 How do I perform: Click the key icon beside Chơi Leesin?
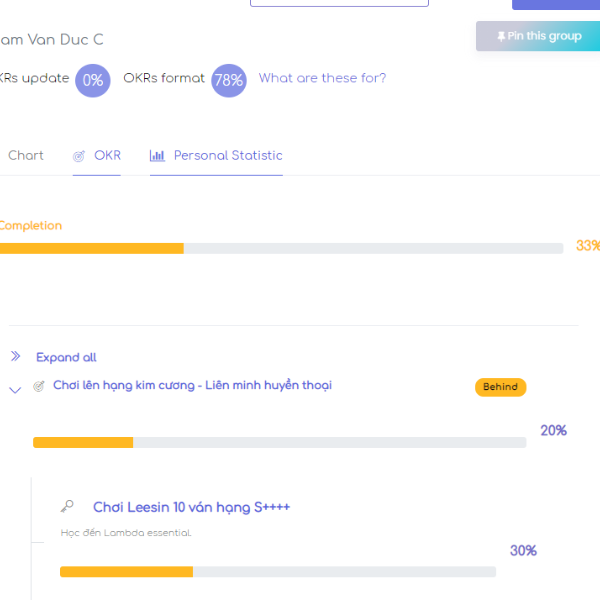[x=67, y=507]
